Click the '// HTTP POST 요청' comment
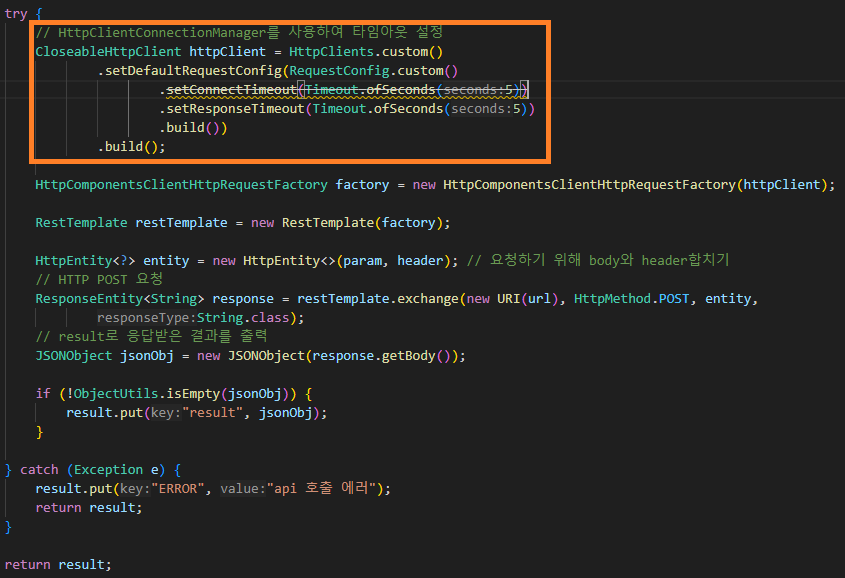The height and width of the screenshot is (578, 845). click(99, 279)
